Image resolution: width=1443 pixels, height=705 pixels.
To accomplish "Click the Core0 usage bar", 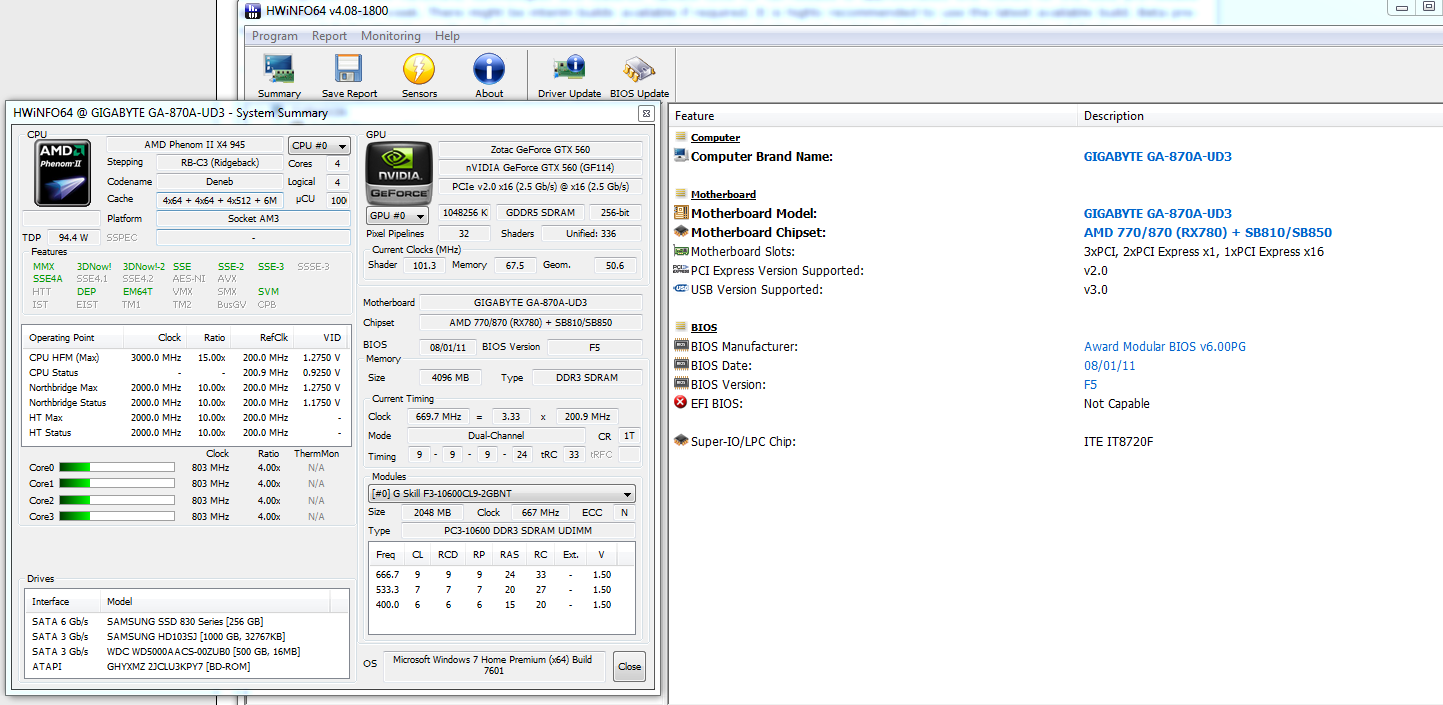I will click(116, 467).
